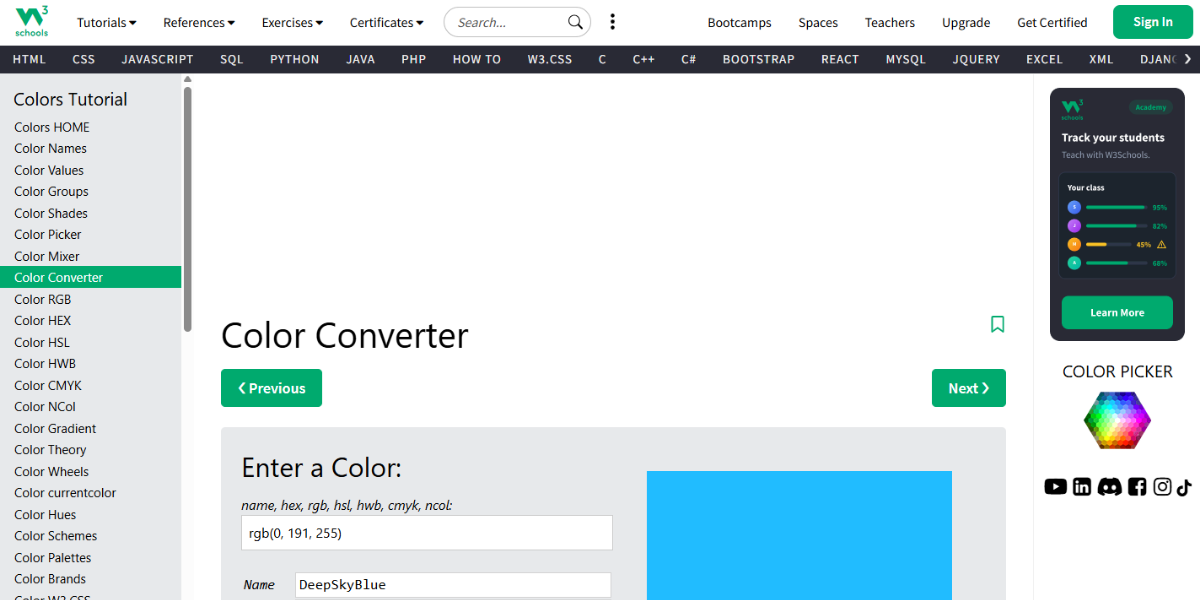Open the LinkedIn icon link

(x=1081, y=486)
